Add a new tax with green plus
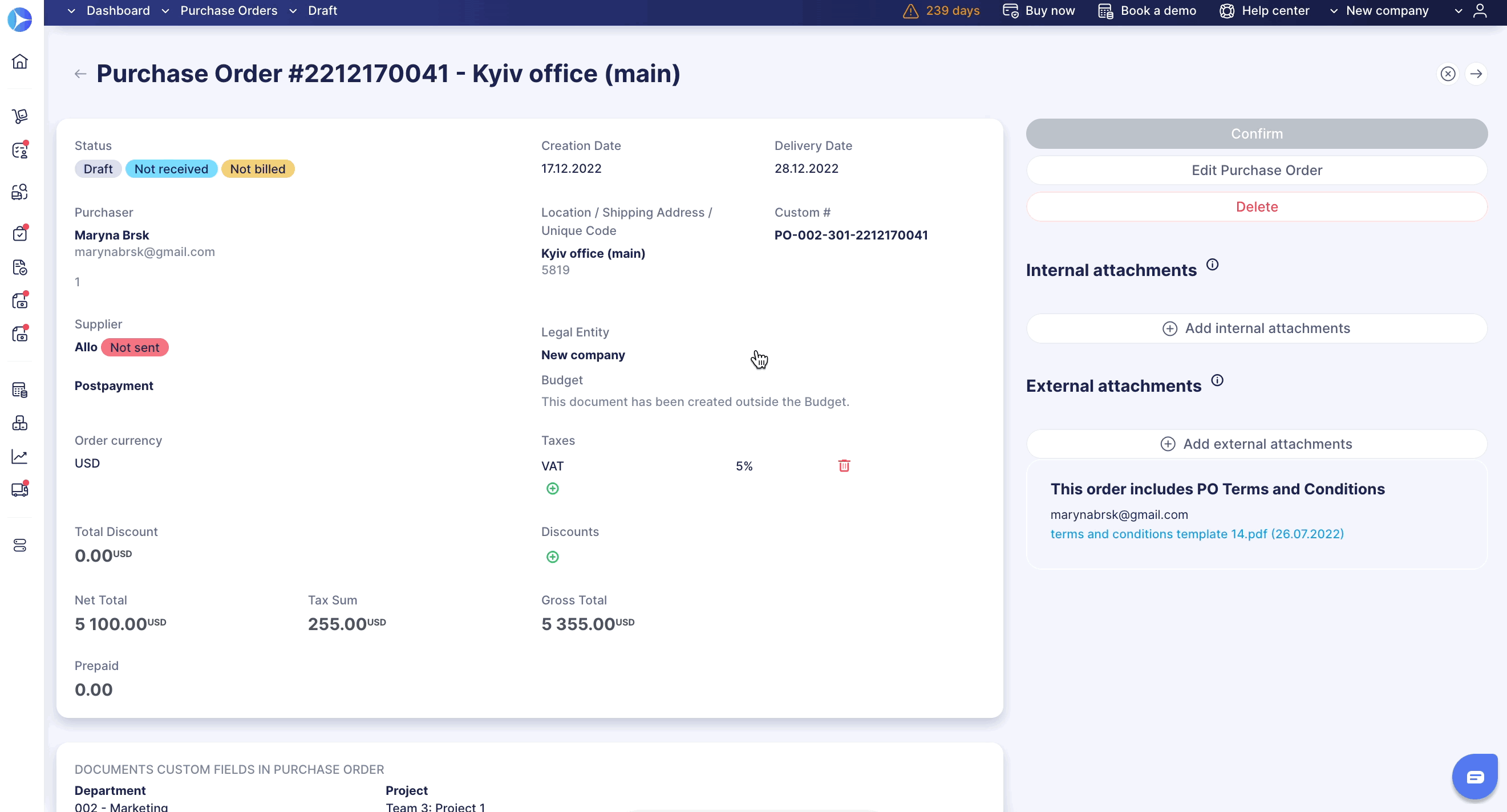This screenshot has width=1507, height=812. click(552, 489)
